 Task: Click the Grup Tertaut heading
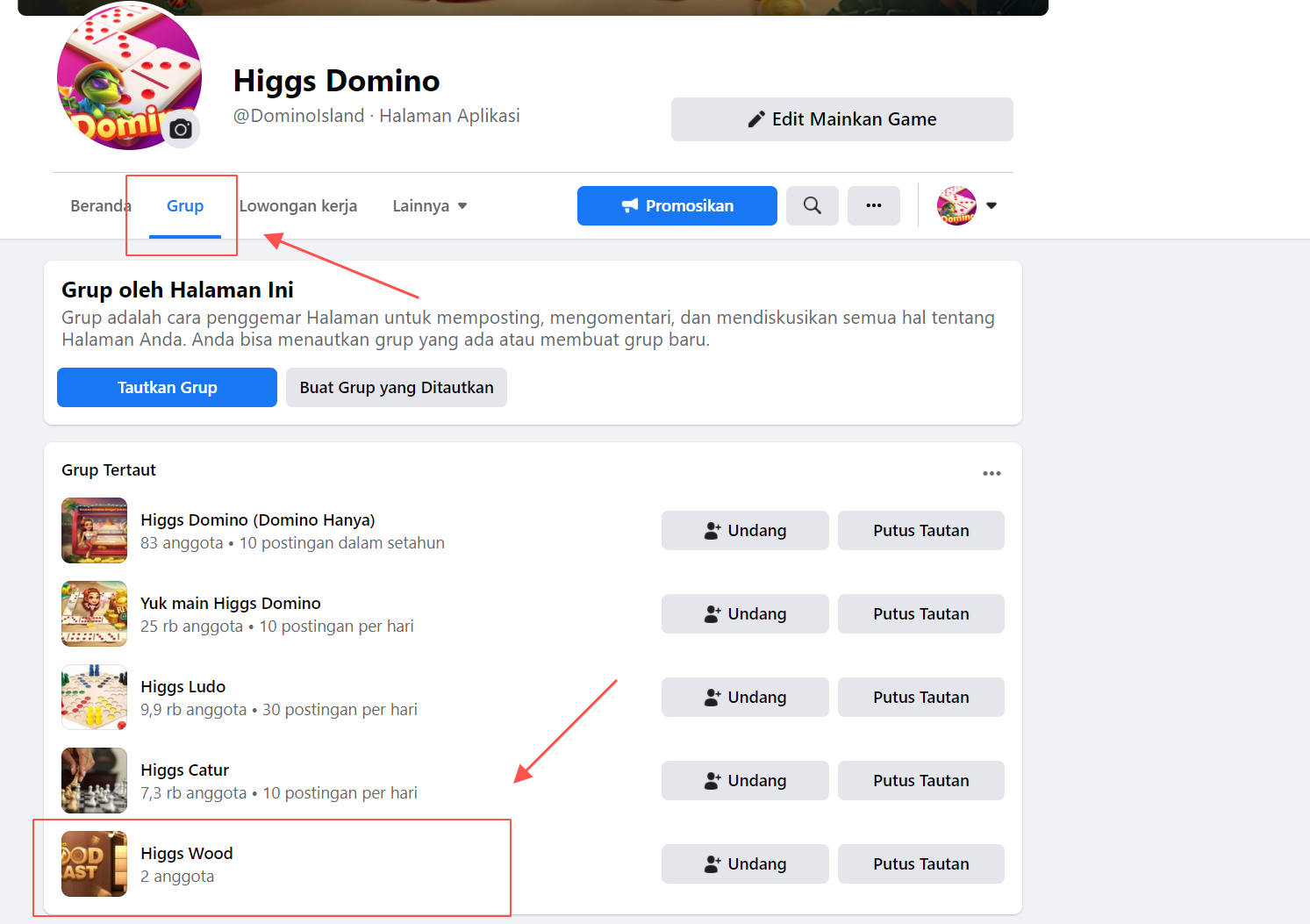tap(109, 470)
